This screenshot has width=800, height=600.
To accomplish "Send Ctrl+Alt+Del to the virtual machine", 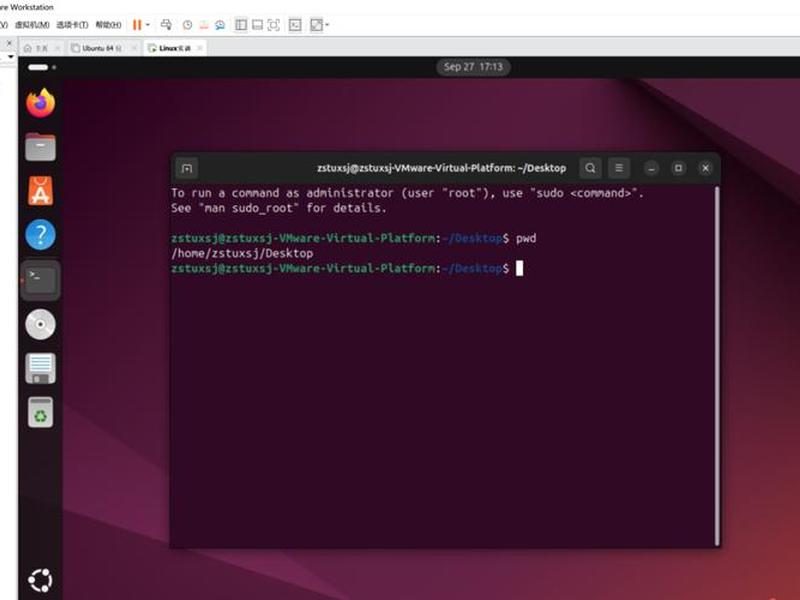I will [166, 24].
